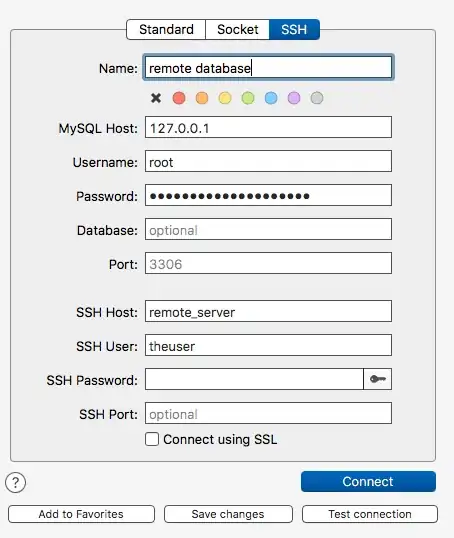Clear color label with the X icon
Screen dimensions: 454x538
point(156,98)
